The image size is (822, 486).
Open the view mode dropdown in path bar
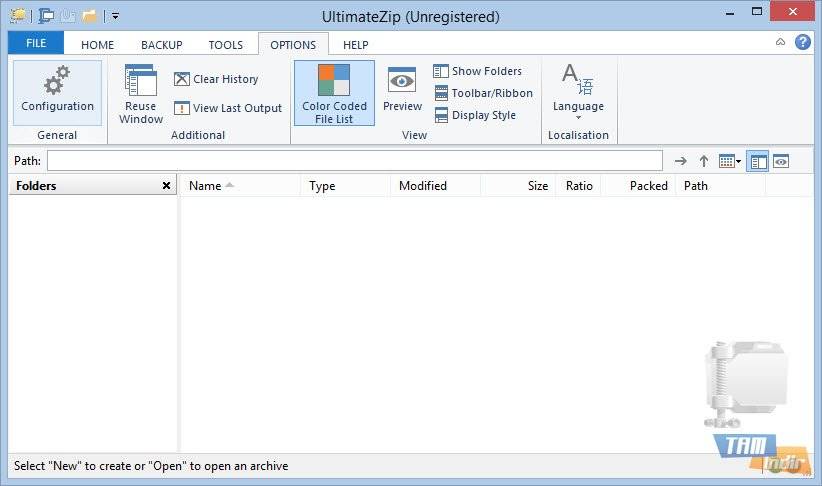[730, 161]
